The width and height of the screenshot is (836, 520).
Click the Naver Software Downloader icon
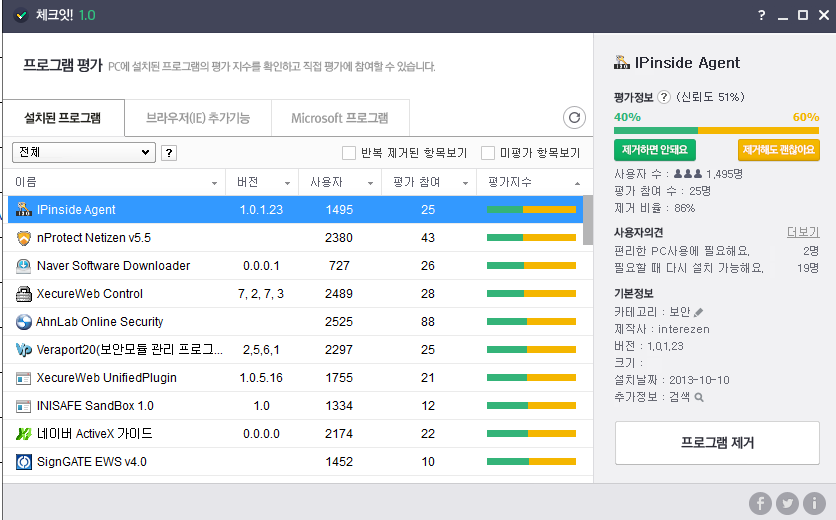tap(23, 266)
